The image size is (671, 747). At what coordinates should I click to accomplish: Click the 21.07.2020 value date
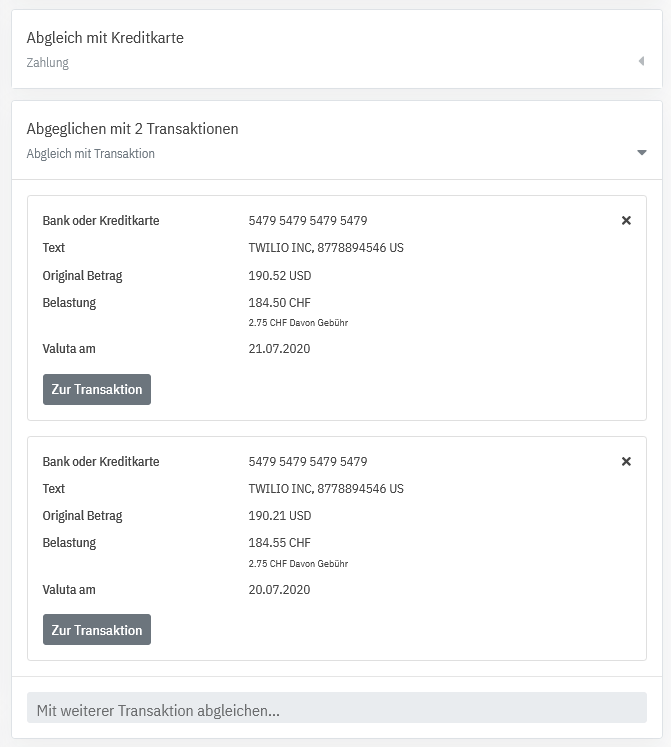tap(279, 349)
